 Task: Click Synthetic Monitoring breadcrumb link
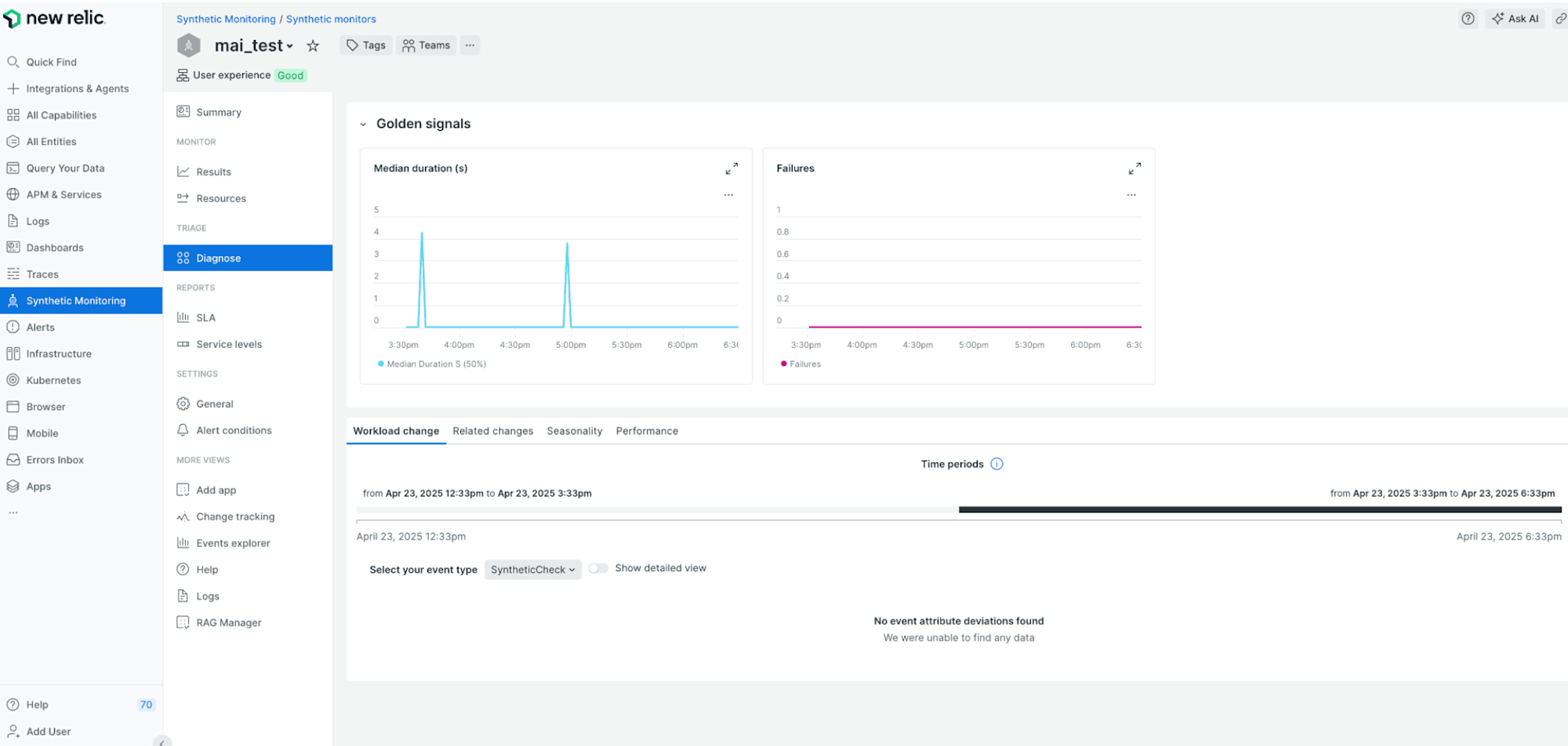click(x=226, y=19)
